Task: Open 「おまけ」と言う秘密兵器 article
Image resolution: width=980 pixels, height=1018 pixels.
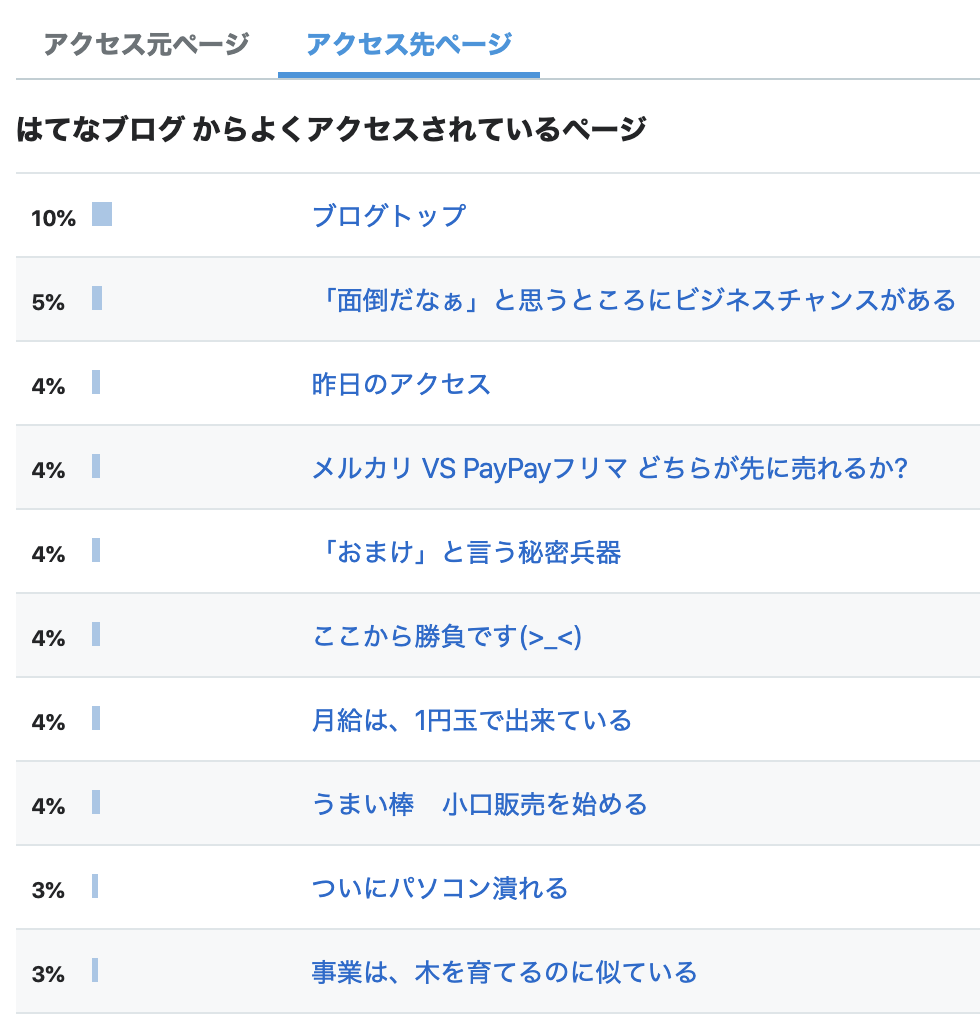Action: click(x=466, y=552)
